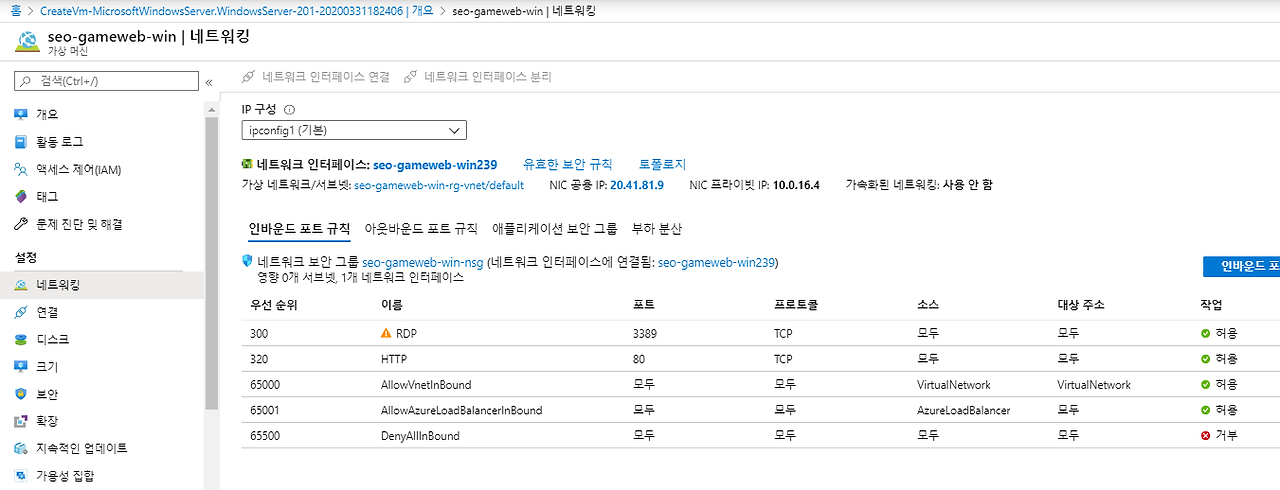Open 활동 로그 activity log icon

click(21, 142)
